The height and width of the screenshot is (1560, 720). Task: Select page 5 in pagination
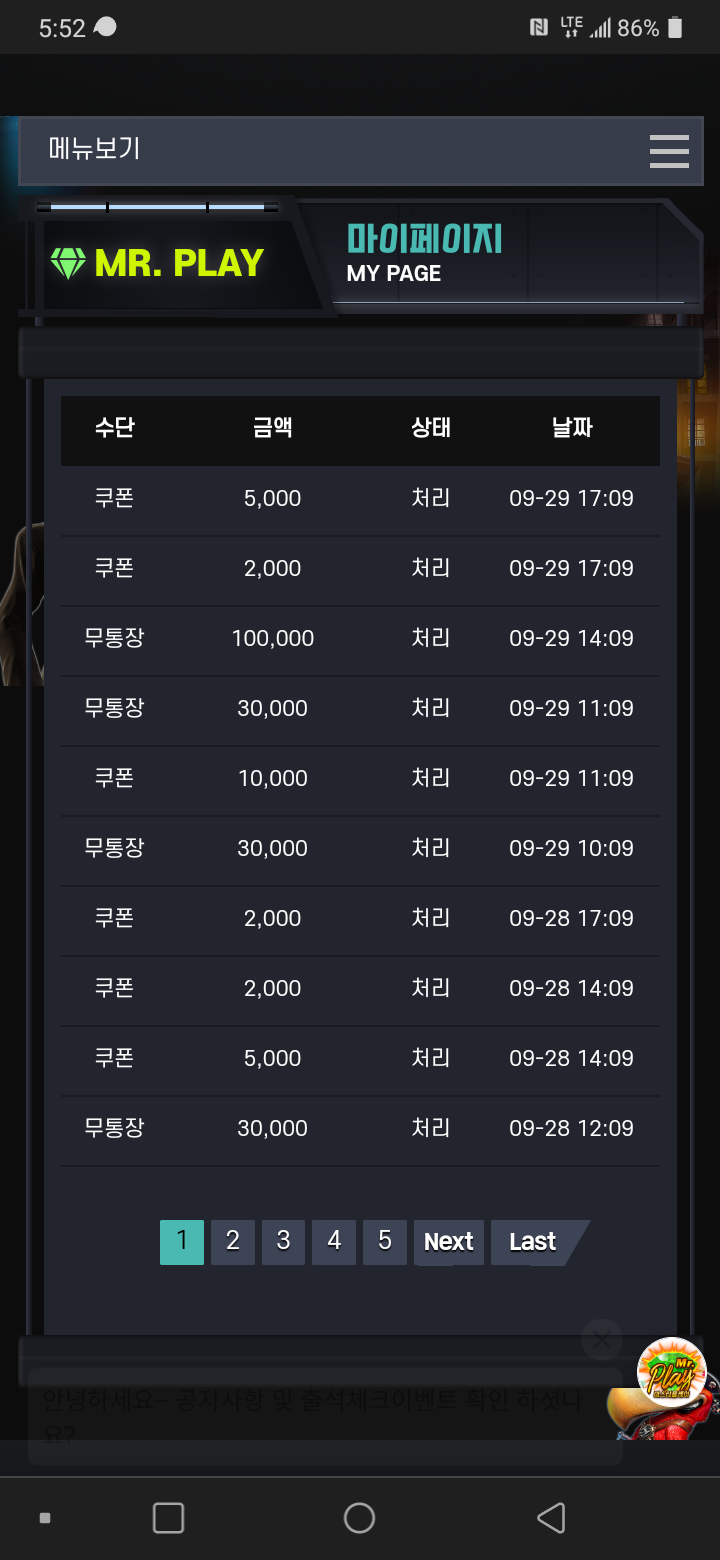tap(385, 1242)
